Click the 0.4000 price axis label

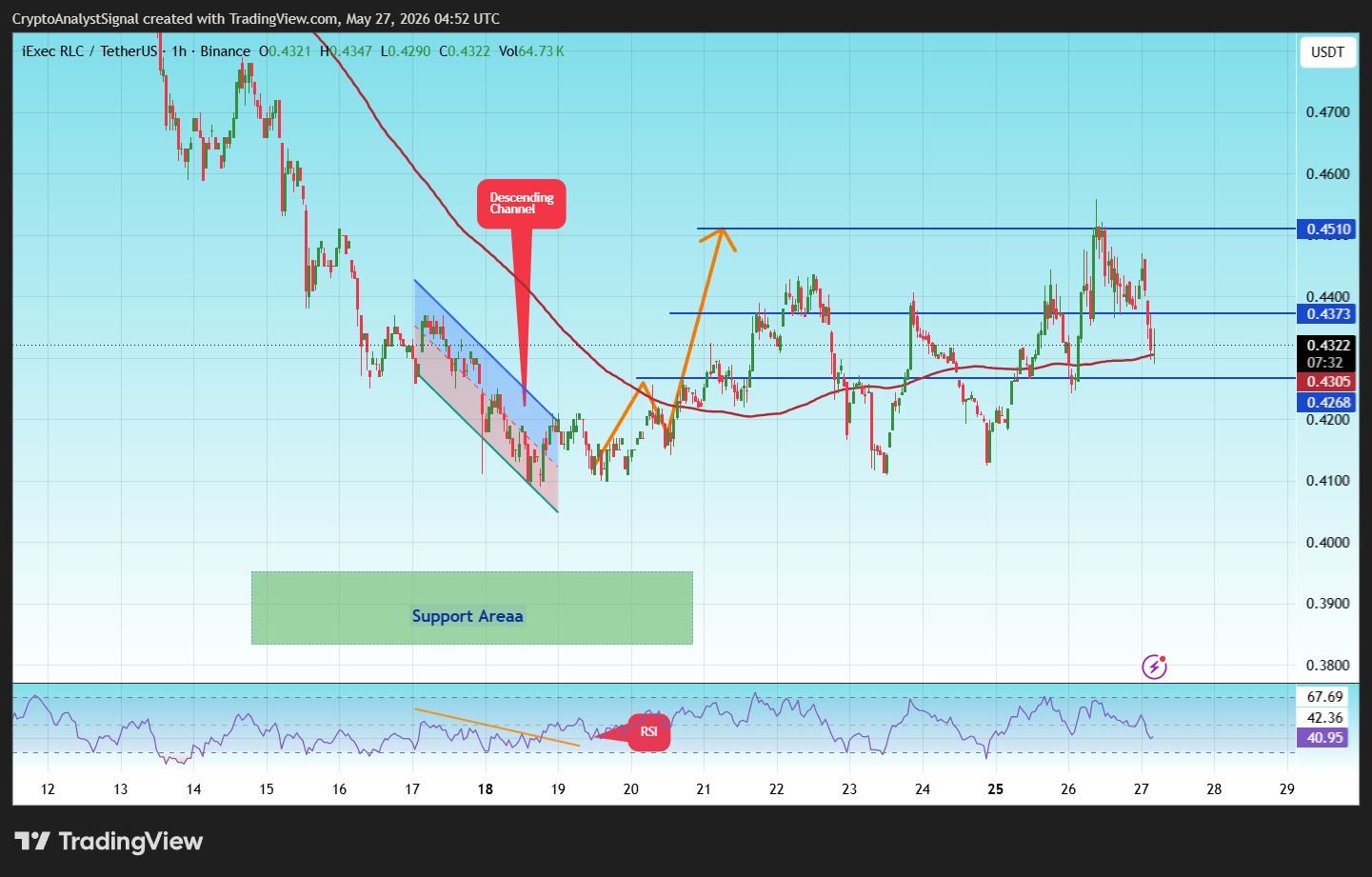1327,543
